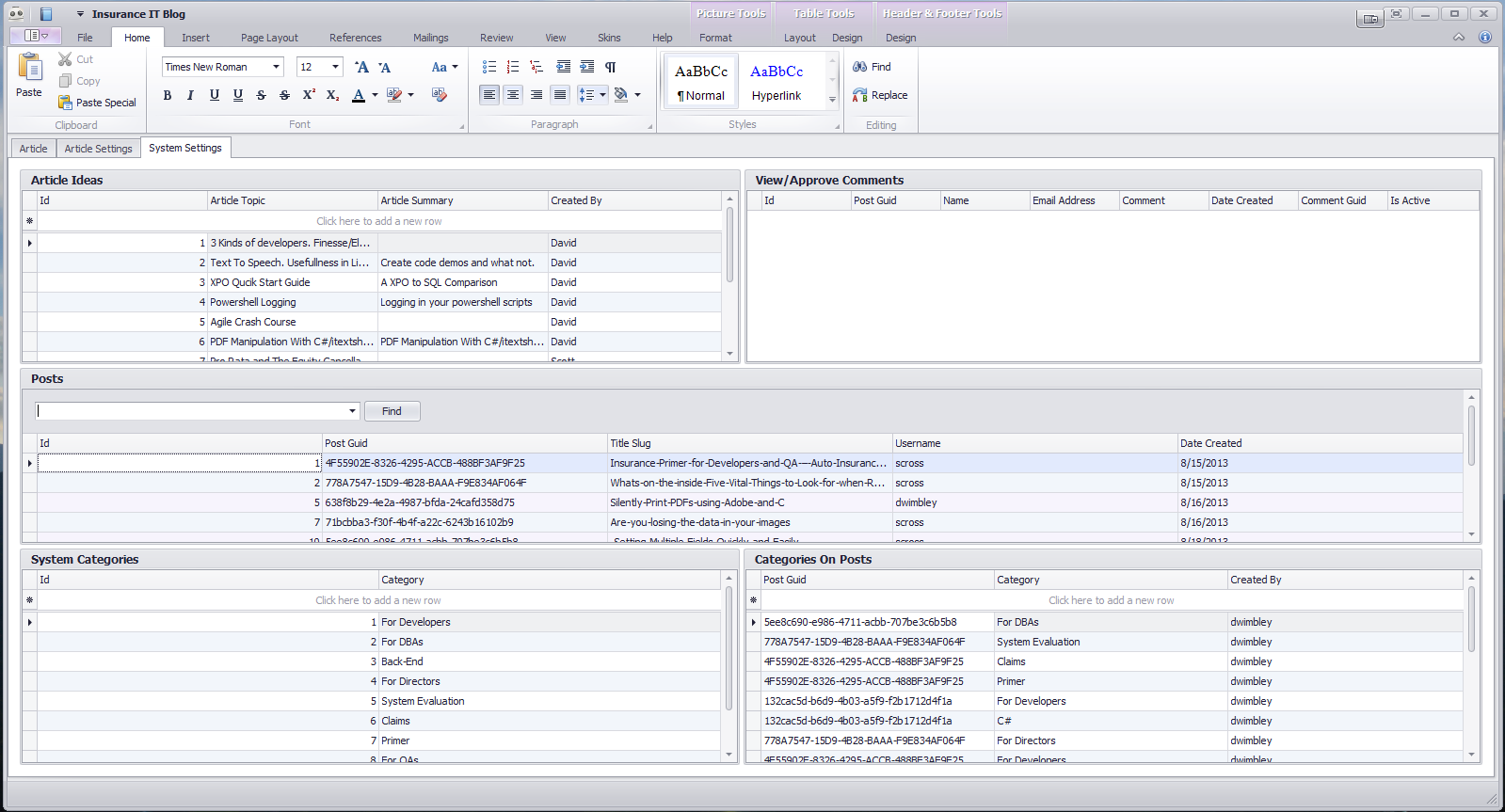Screen dimensions: 1505x812
Task: Click the font color button
Action: coord(359,95)
